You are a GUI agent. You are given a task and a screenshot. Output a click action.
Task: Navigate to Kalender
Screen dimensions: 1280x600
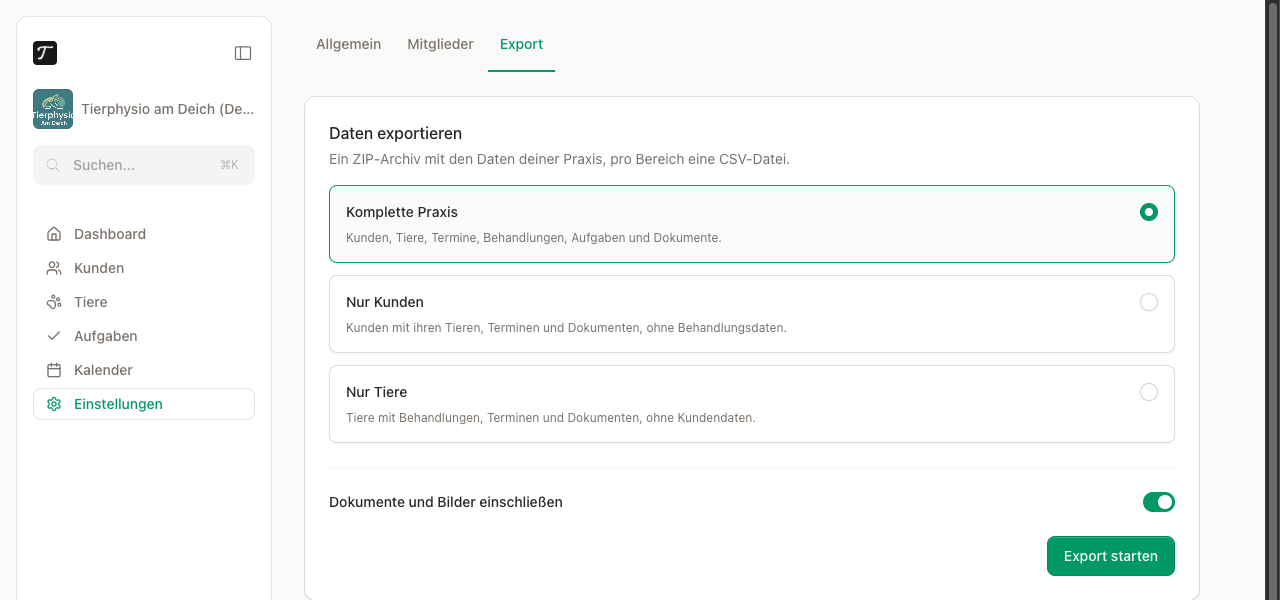click(144, 370)
